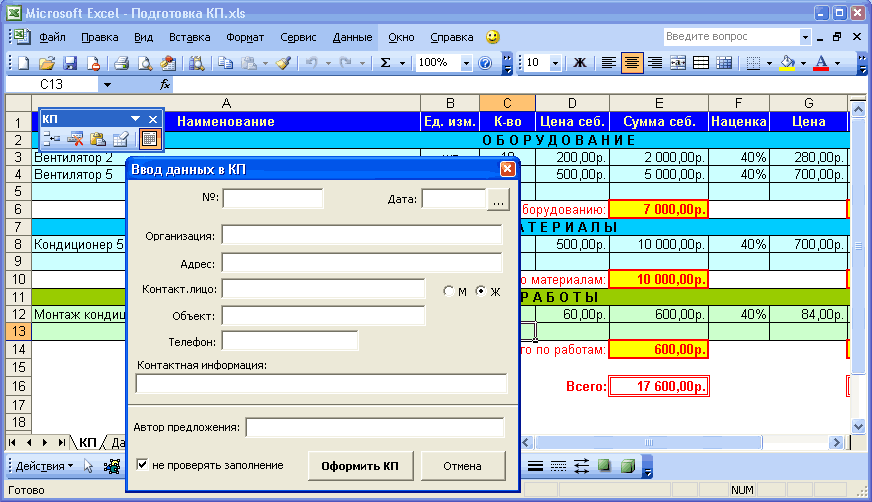872x502 pixels.
Task: Click the Format Painter brush icon
Action: coord(283,62)
